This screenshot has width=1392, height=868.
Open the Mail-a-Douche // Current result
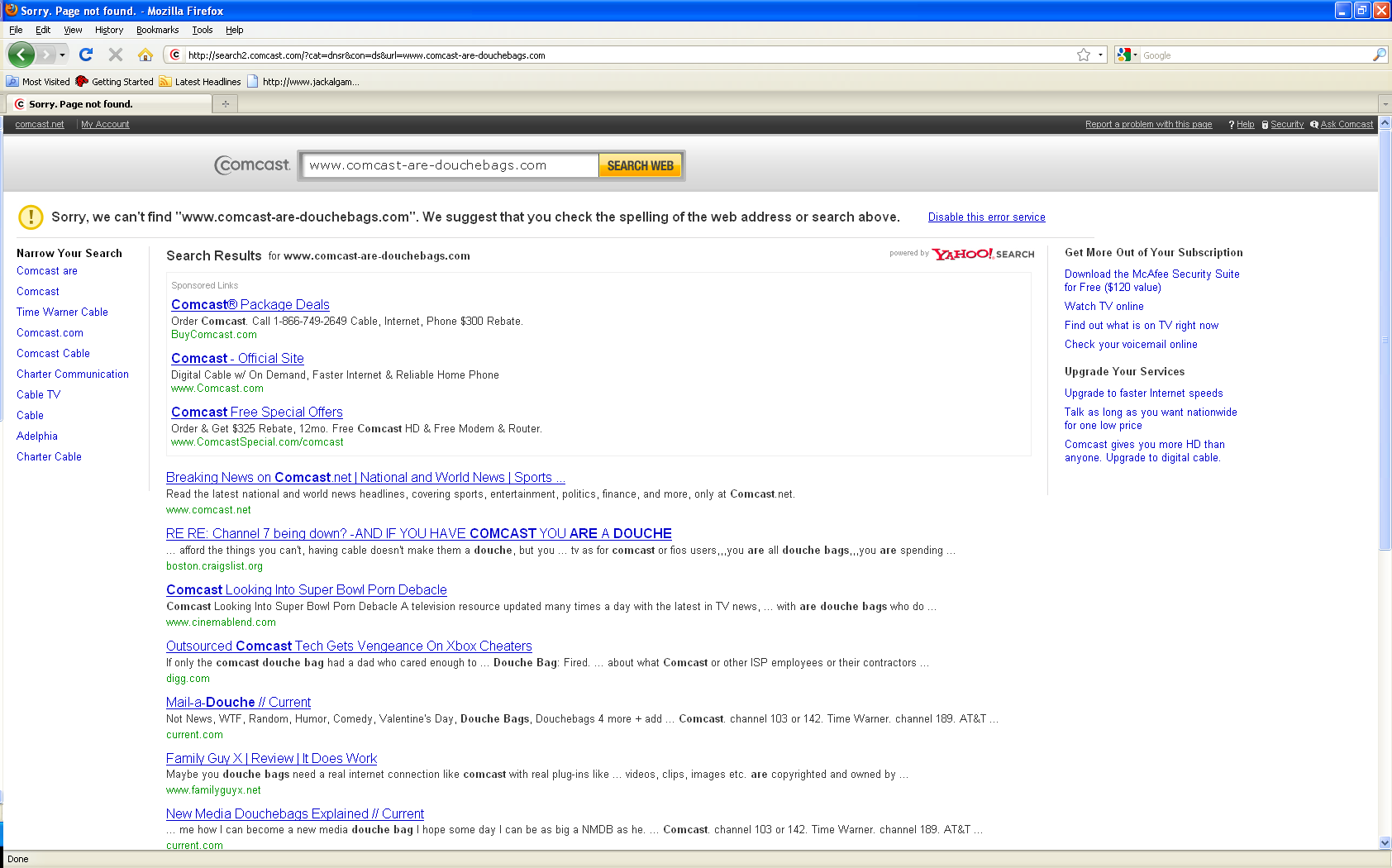tap(238, 702)
